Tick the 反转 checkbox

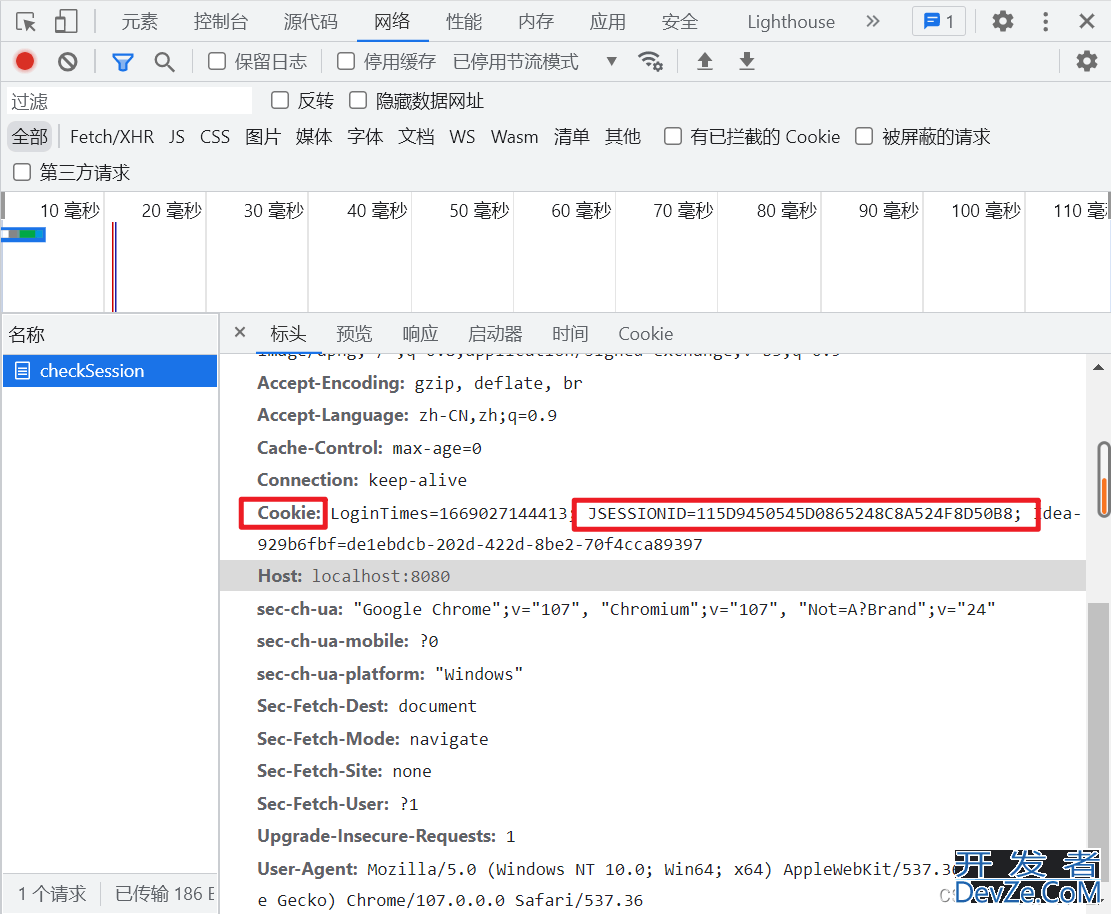pos(280,101)
